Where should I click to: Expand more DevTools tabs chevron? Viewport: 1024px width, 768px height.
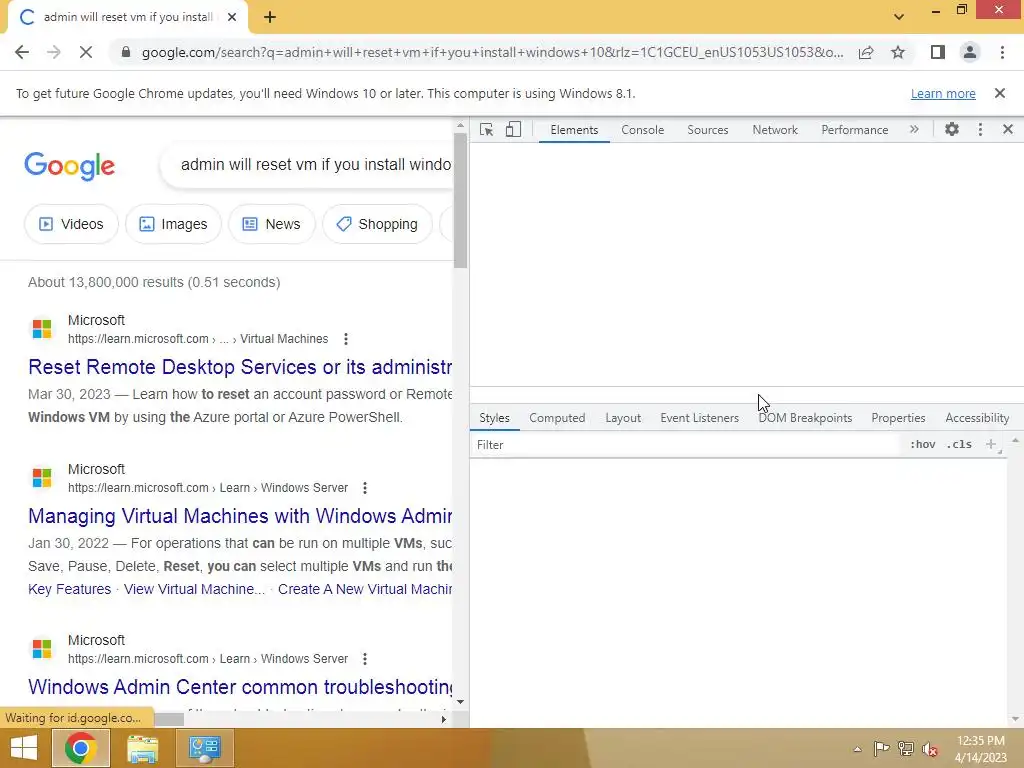click(x=914, y=129)
